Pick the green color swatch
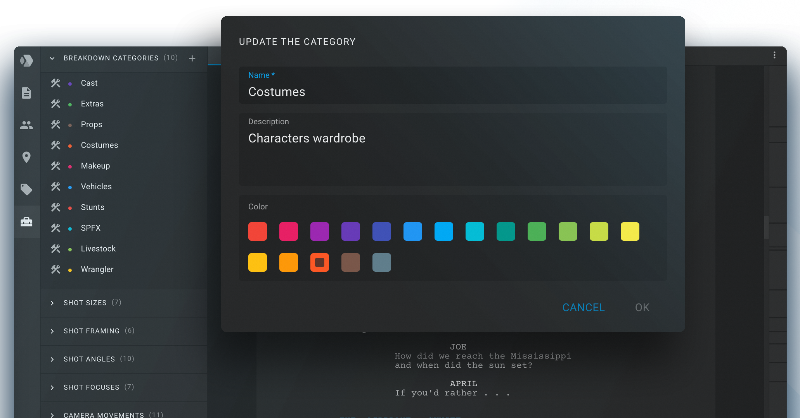The image size is (800, 418). (537, 231)
